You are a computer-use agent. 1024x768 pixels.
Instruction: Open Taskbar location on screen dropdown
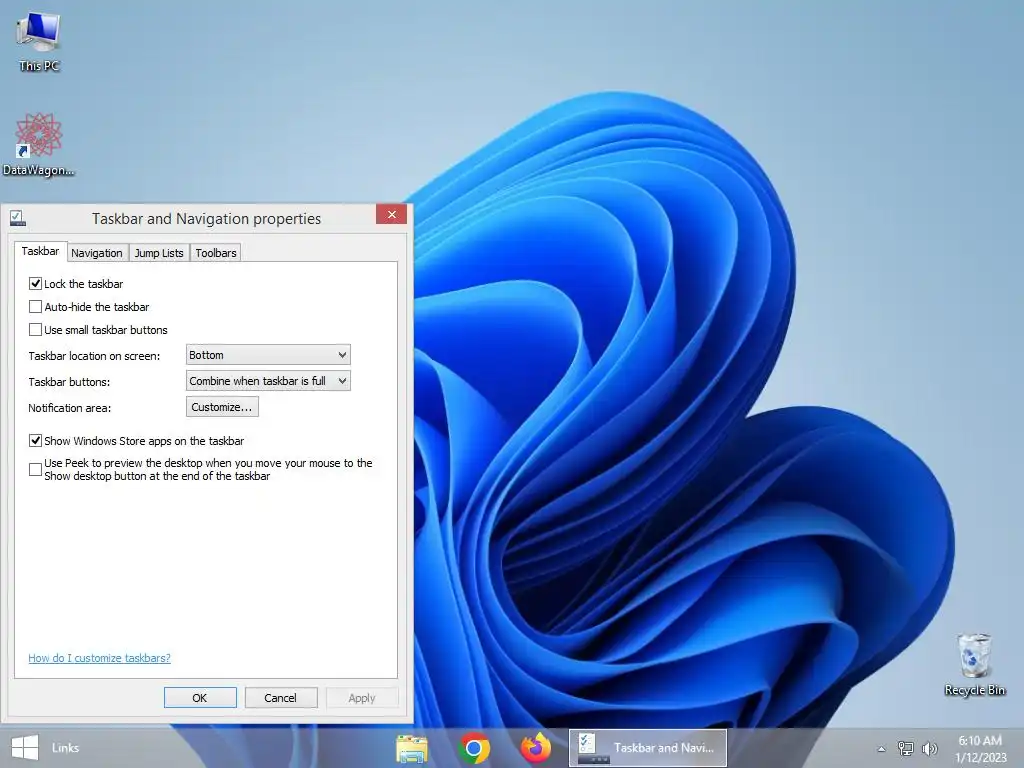pyautogui.click(x=268, y=355)
